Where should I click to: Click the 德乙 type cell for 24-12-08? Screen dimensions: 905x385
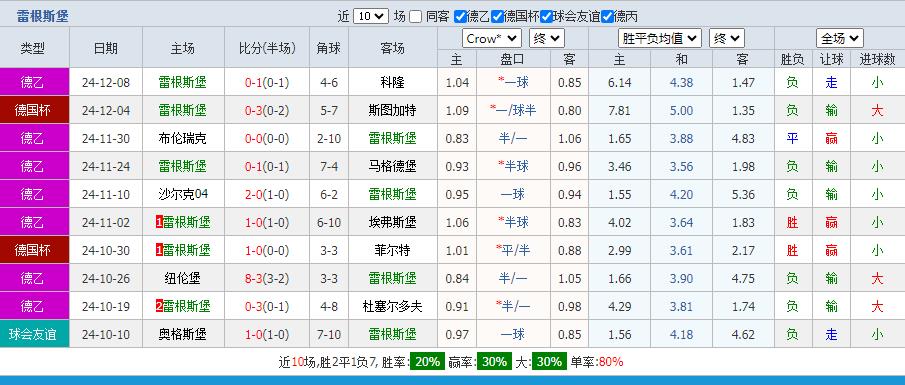(x=35, y=82)
